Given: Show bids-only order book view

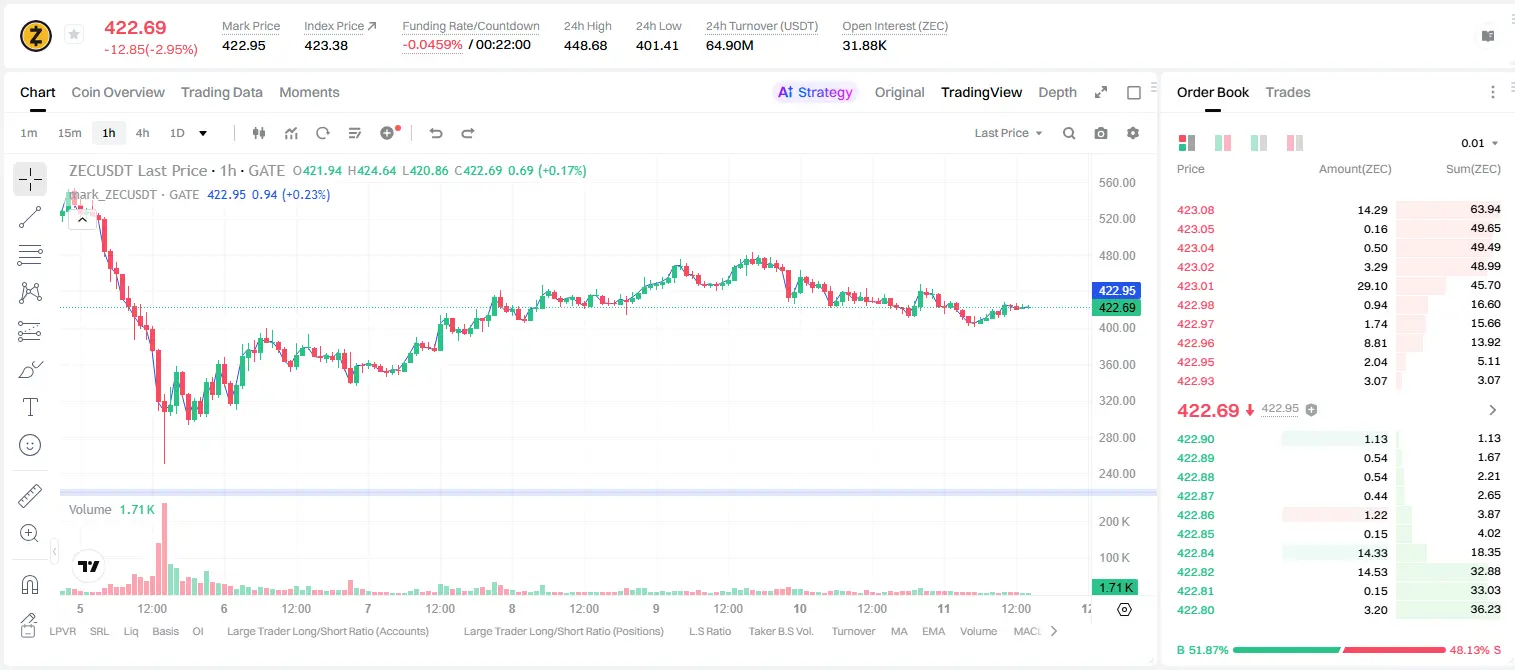Looking at the screenshot, I should pyautogui.click(x=1259, y=143).
